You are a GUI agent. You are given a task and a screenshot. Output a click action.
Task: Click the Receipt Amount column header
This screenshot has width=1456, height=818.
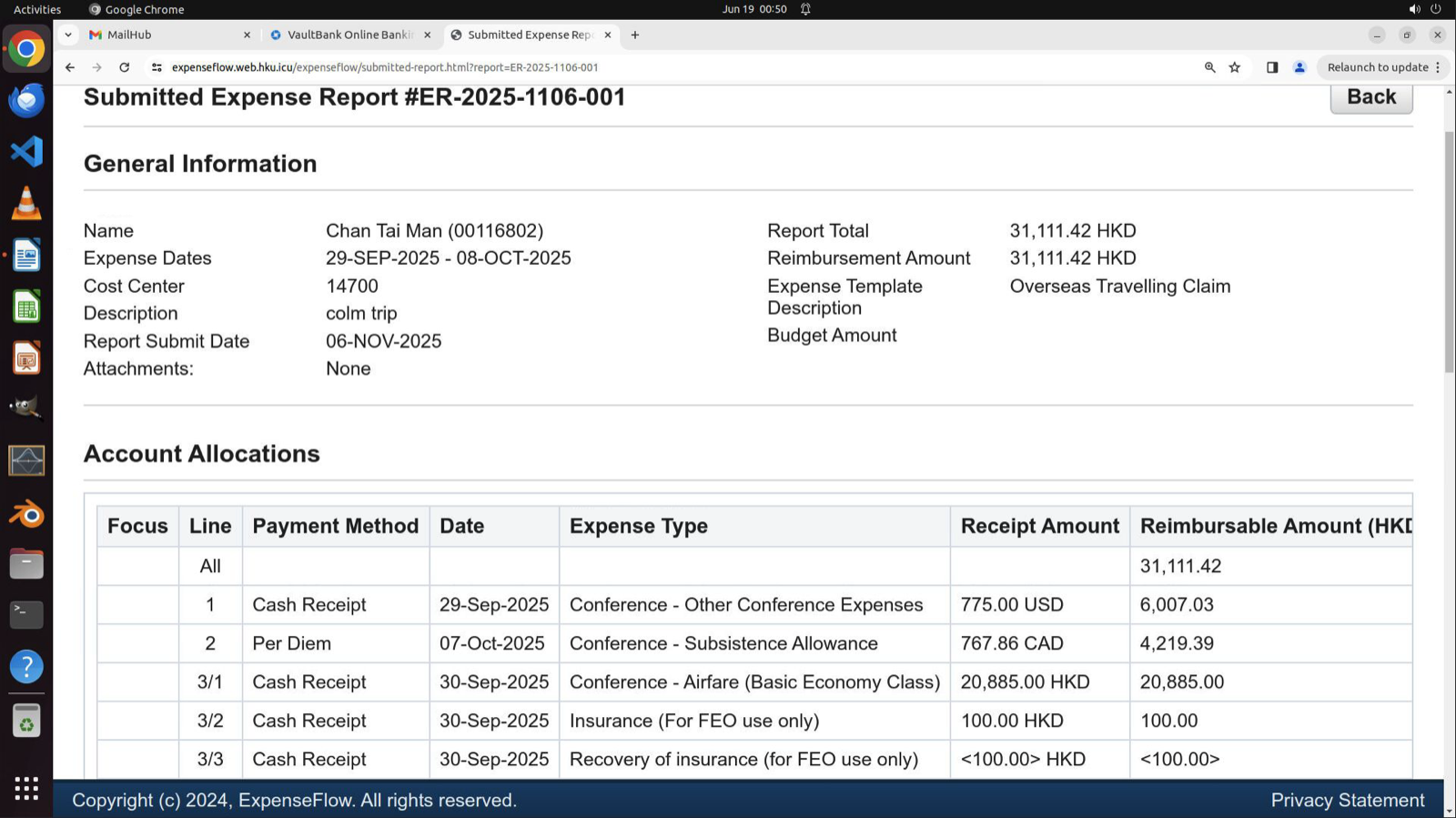point(1040,527)
